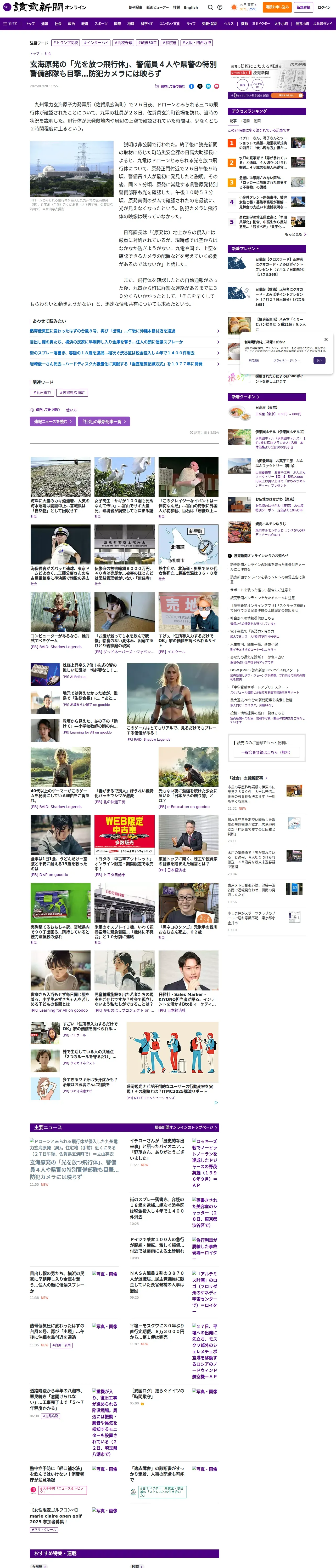This screenshot has height=1568, width=336.
Task: Open 街のスプレー落書き related row chevron
Action: pyautogui.click(x=218, y=353)
